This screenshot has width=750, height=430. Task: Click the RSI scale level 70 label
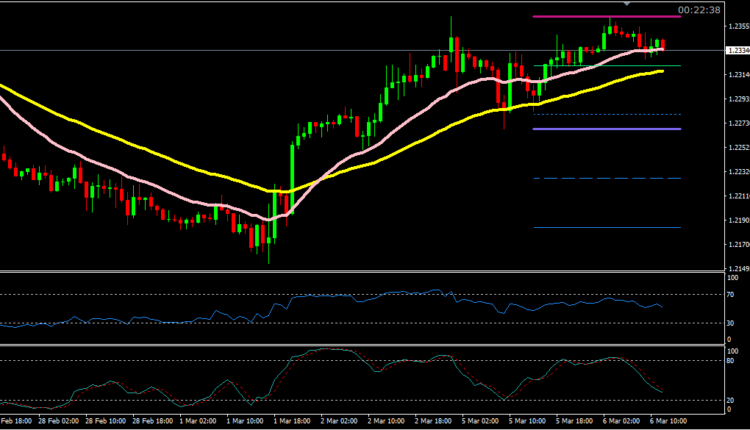(x=730, y=295)
